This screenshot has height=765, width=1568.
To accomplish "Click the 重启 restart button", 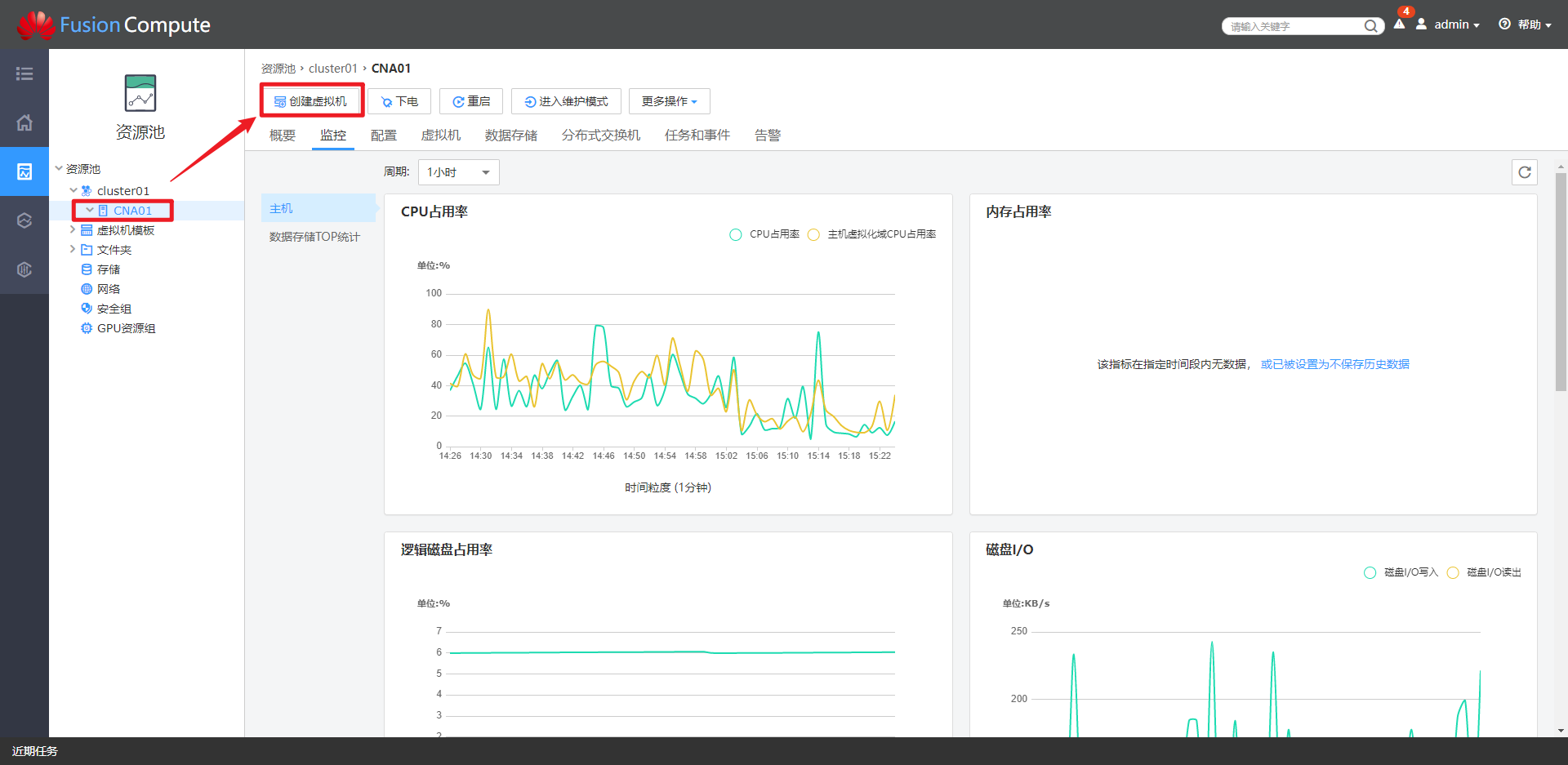I will pos(471,101).
